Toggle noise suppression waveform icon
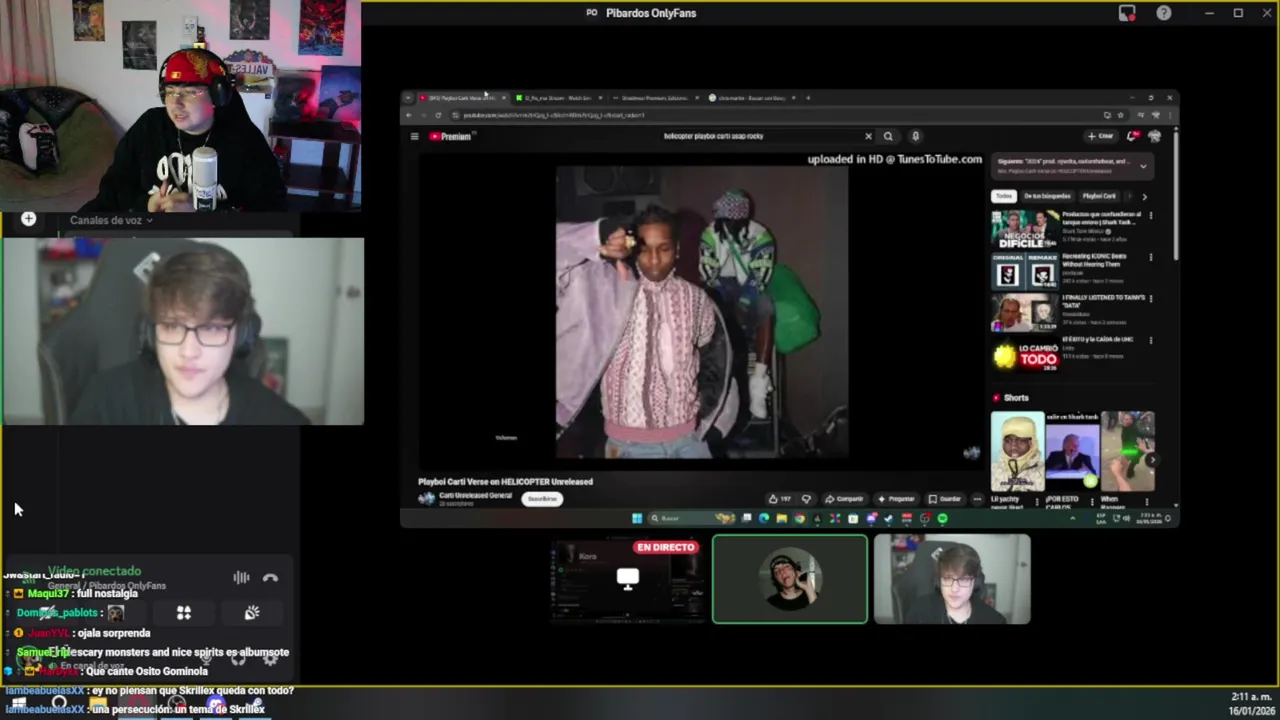This screenshot has height=720, width=1280. pos(241,578)
